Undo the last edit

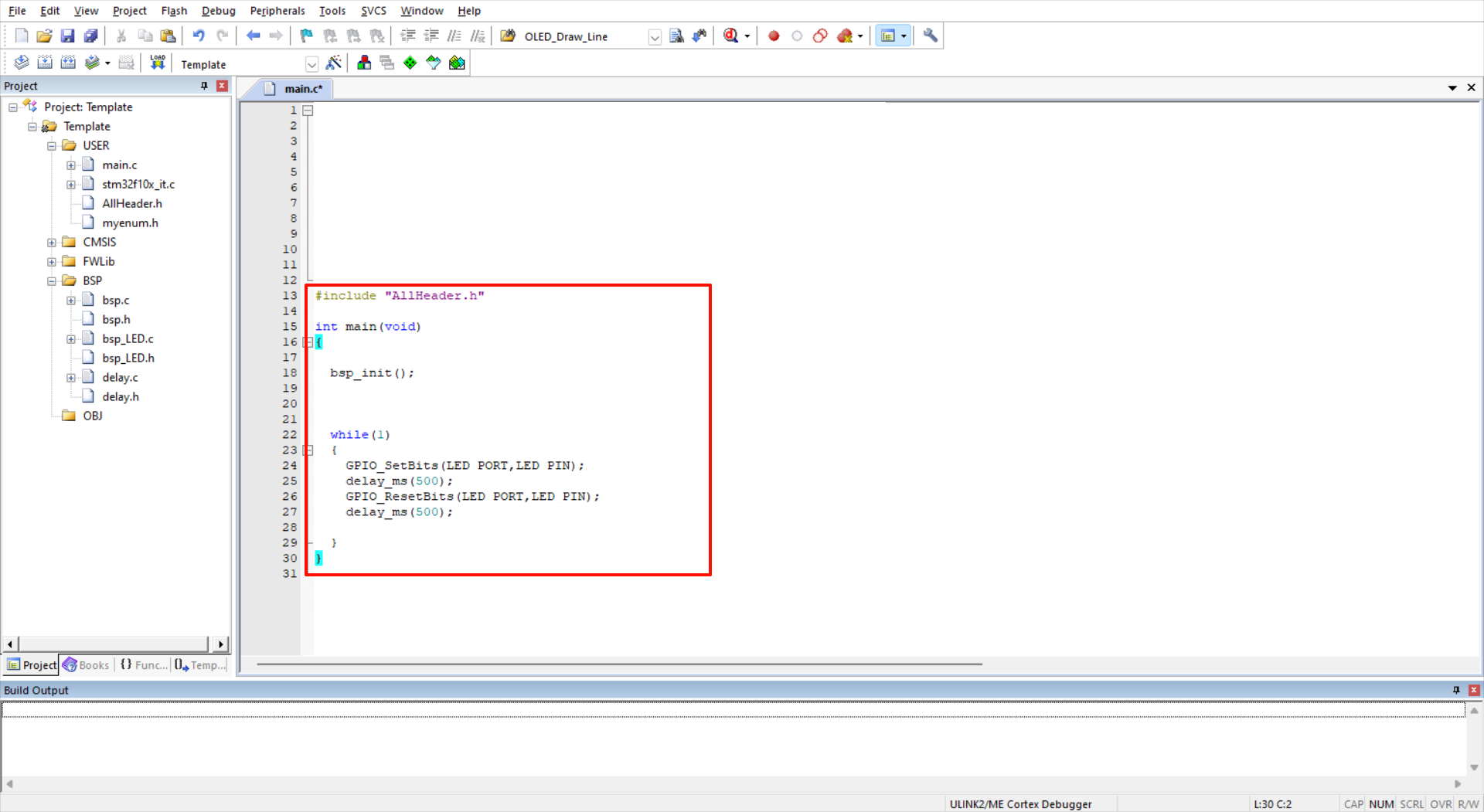(x=199, y=36)
